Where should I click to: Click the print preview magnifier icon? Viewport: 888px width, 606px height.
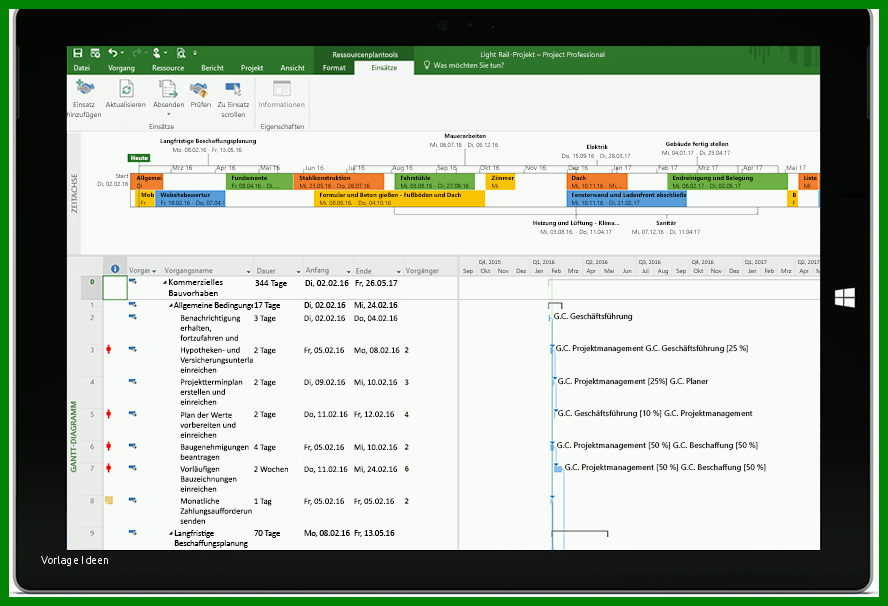[x=181, y=53]
